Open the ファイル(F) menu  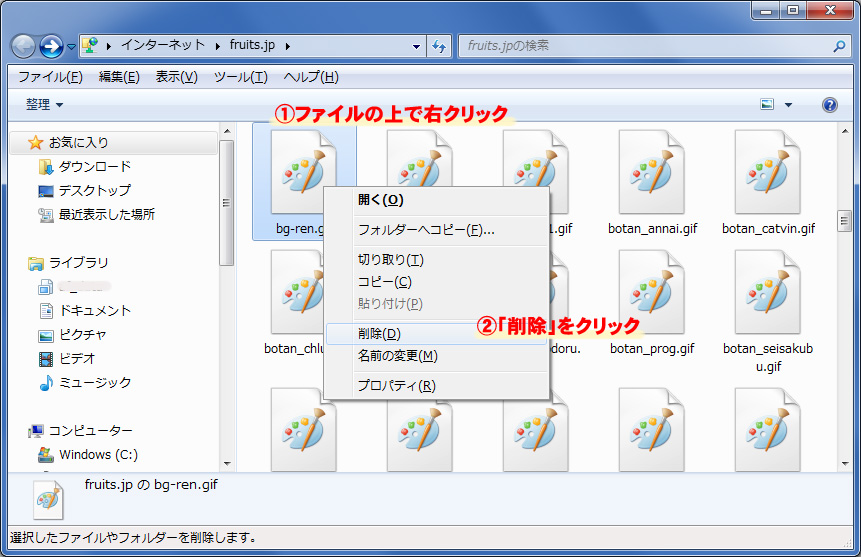pyautogui.click(x=50, y=77)
